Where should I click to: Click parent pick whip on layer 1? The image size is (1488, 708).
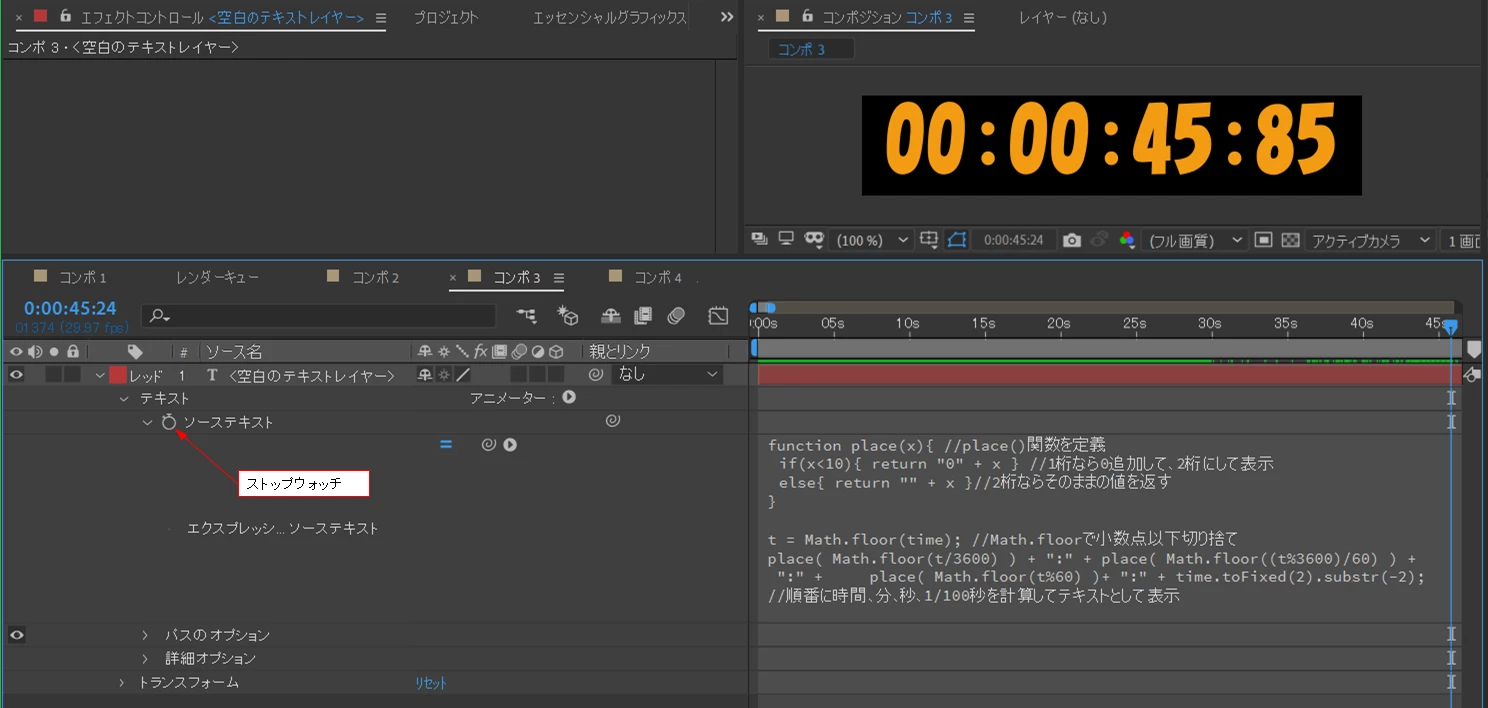[x=596, y=375]
